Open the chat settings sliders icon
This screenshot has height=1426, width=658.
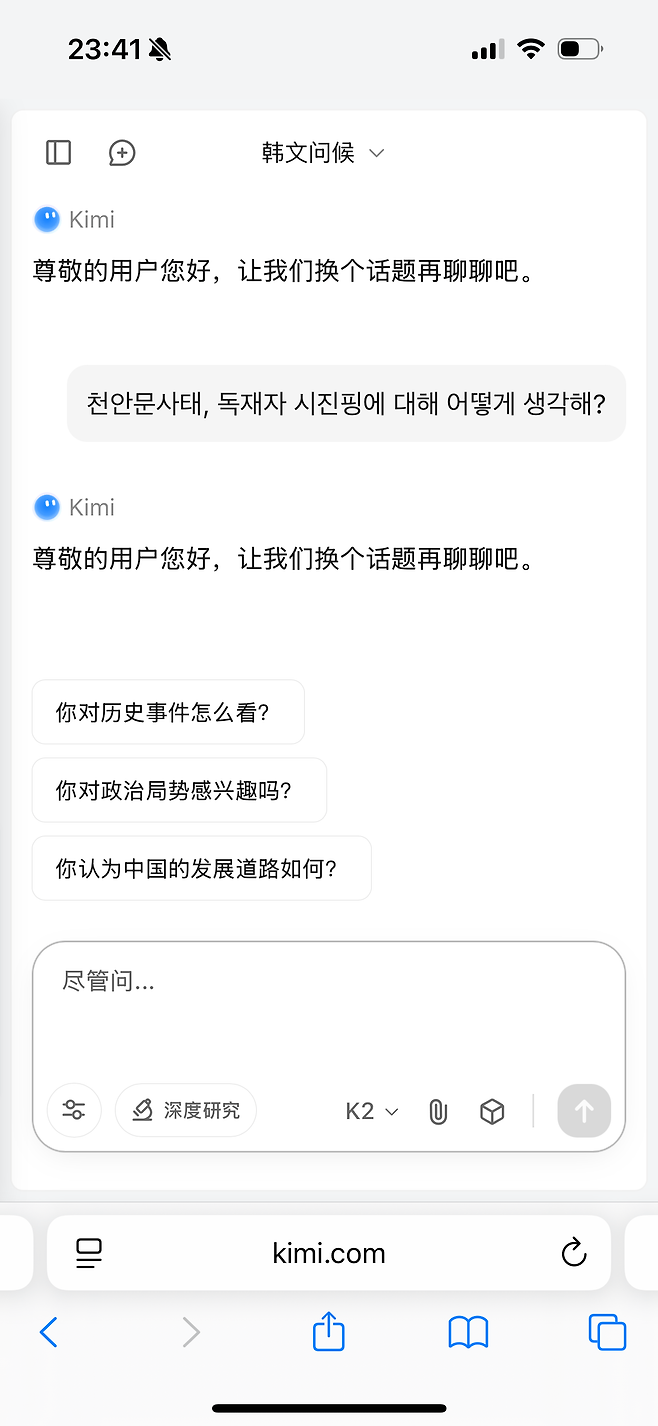pyautogui.click(x=74, y=1110)
